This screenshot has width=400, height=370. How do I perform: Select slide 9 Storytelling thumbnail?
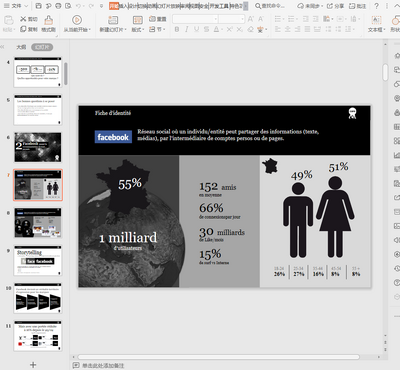38,261
